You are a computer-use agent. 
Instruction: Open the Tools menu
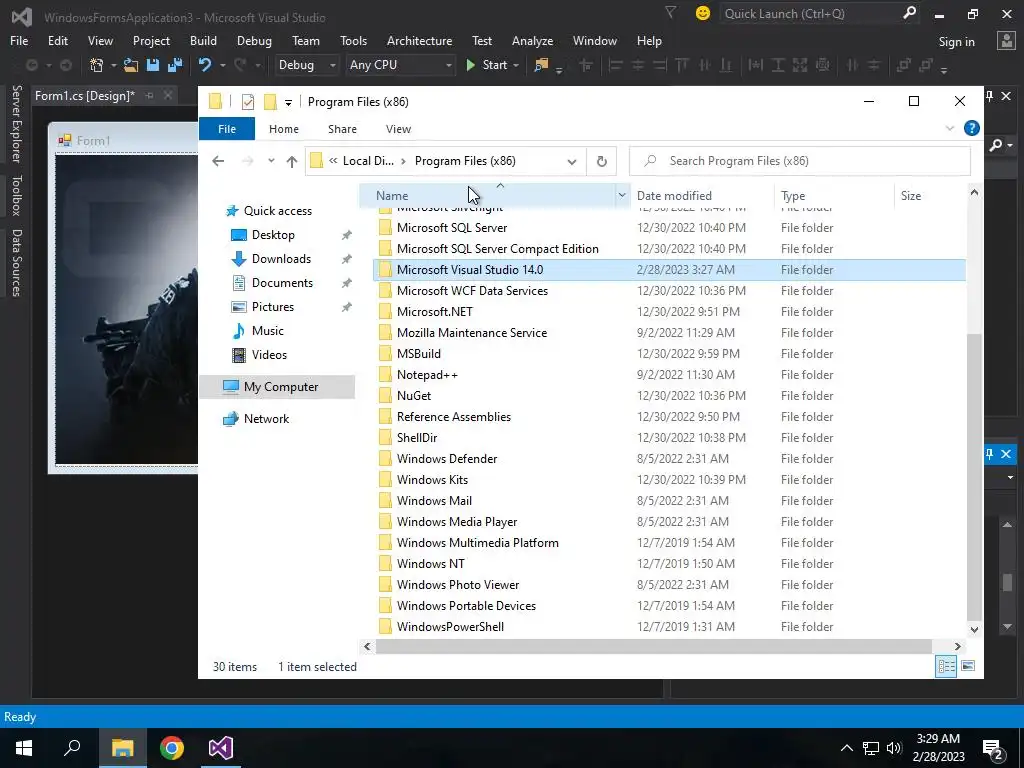tap(353, 40)
